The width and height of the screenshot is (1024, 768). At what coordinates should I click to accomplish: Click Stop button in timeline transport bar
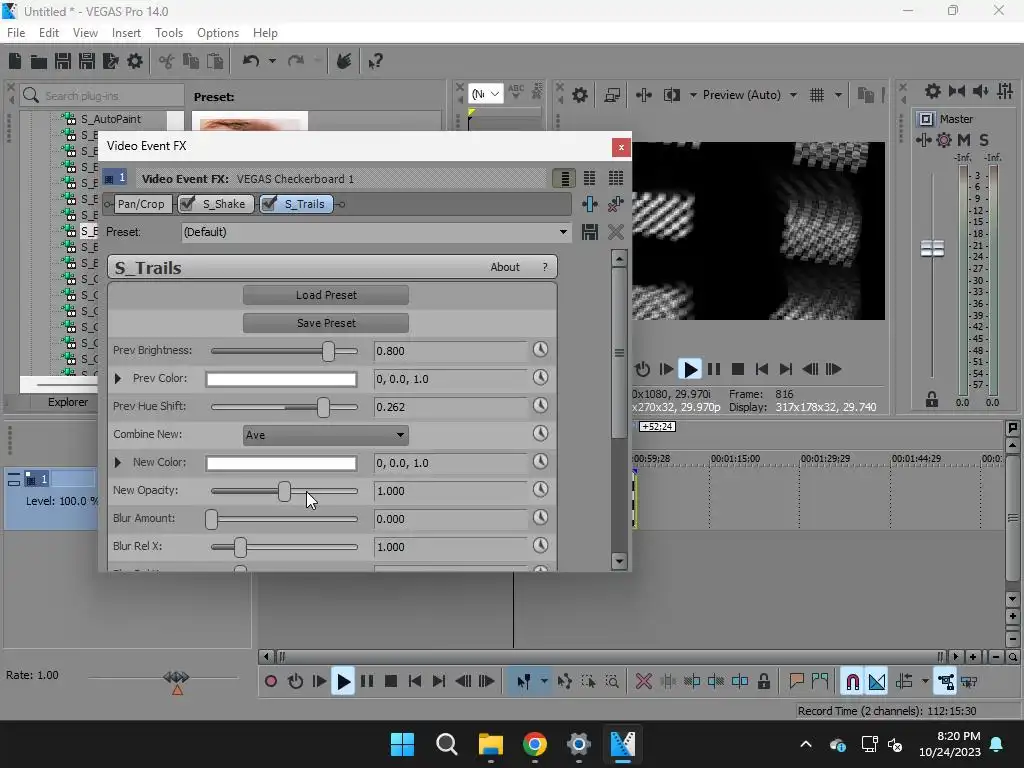[391, 681]
